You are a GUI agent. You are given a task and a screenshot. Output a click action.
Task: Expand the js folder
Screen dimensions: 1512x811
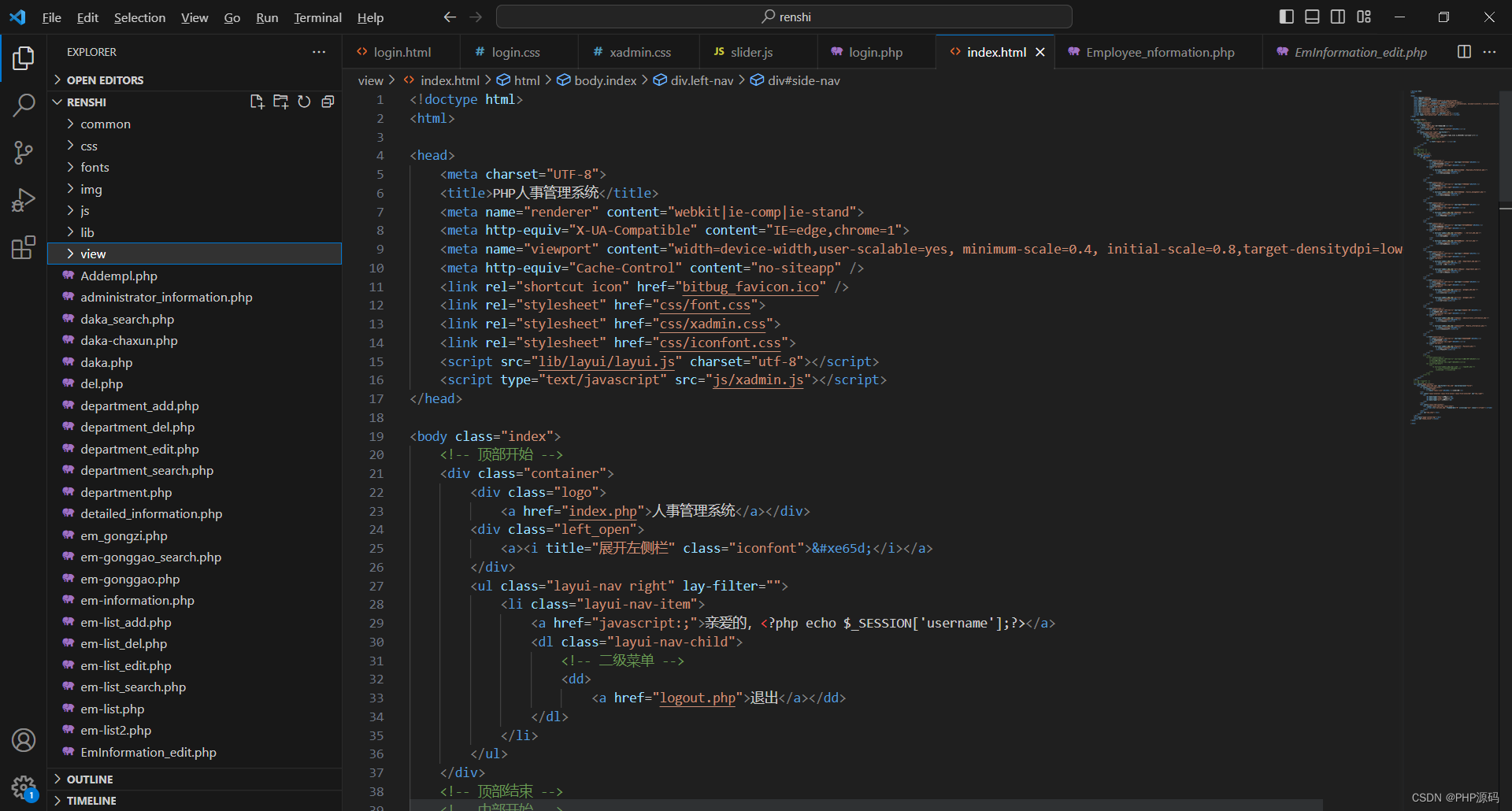195,210
